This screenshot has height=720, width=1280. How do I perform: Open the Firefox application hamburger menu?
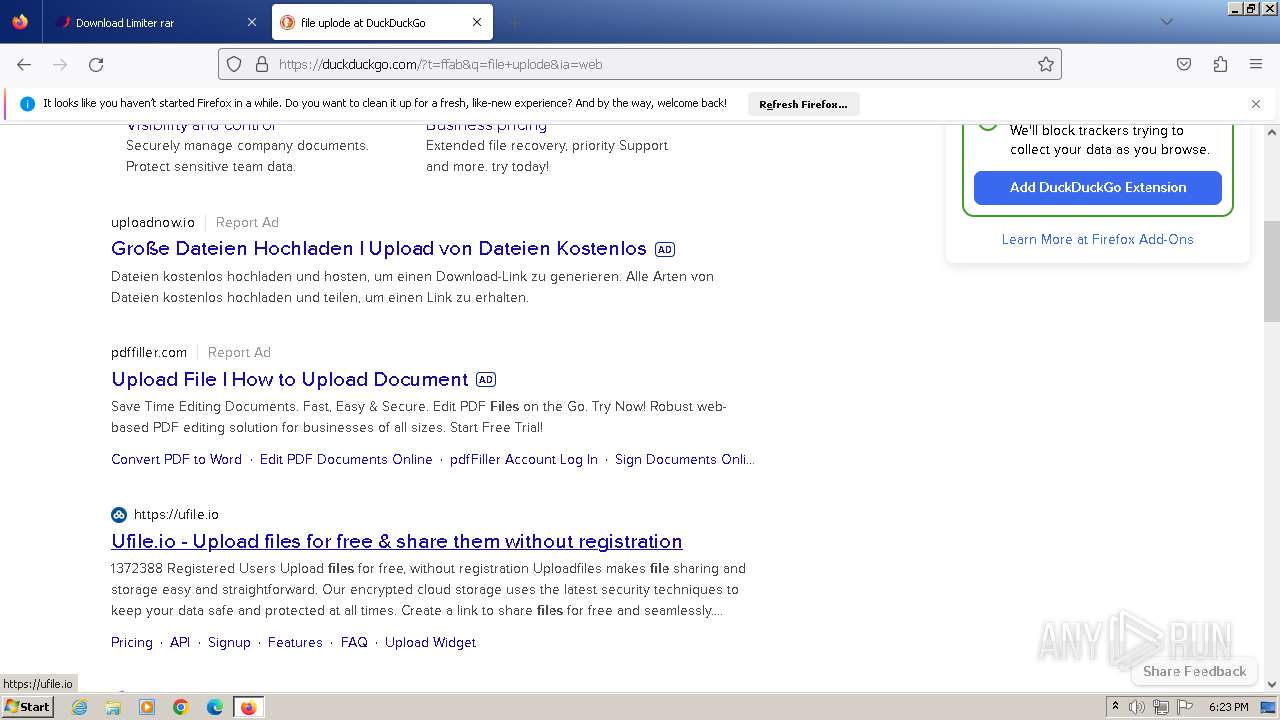[x=1256, y=64]
